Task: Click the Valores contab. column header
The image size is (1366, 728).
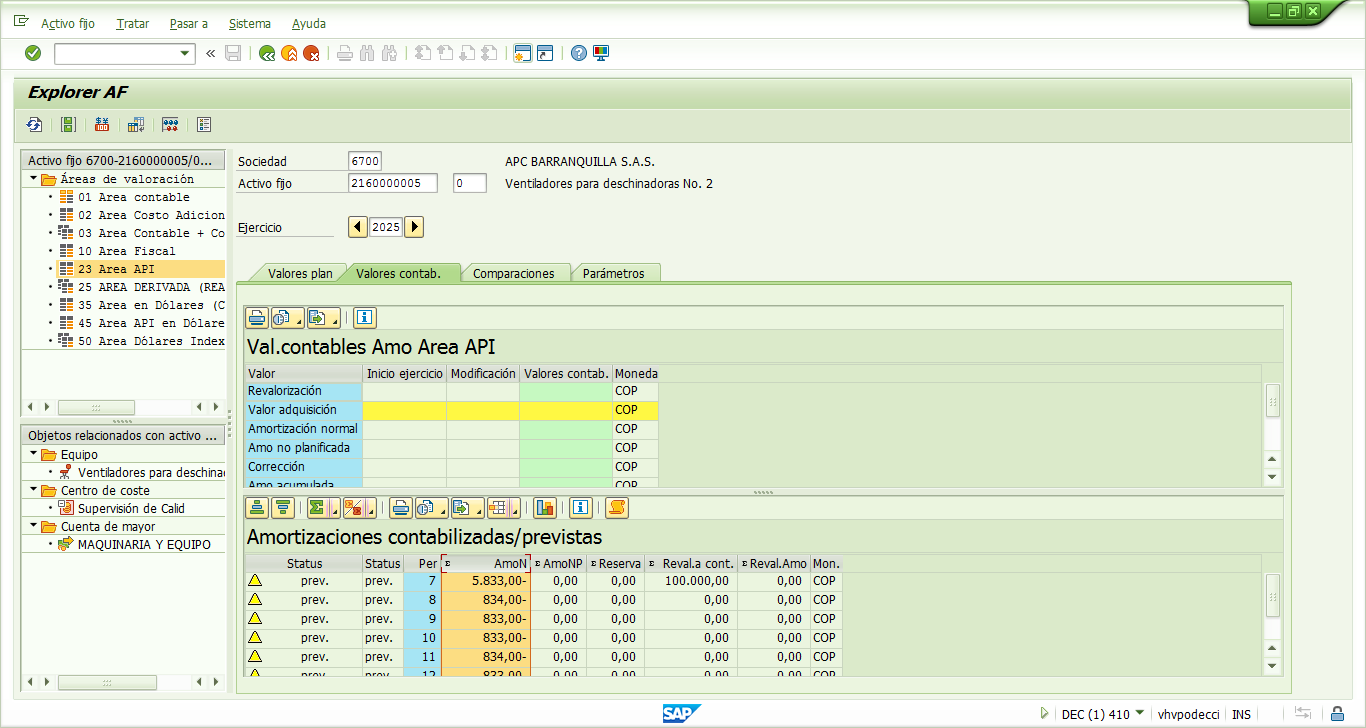Action: [x=566, y=373]
